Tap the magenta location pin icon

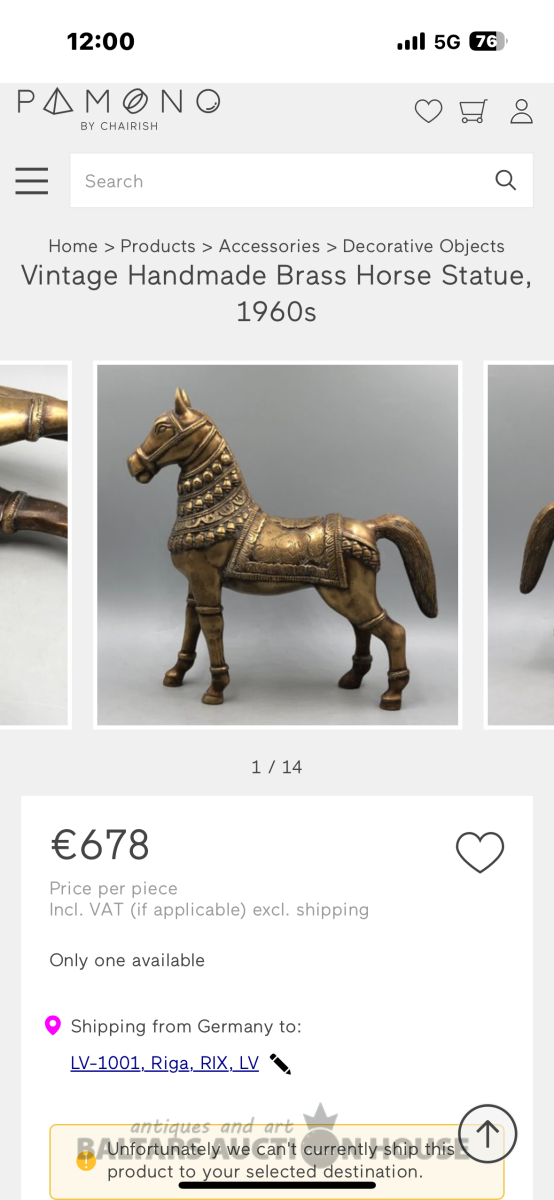[53, 1026]
